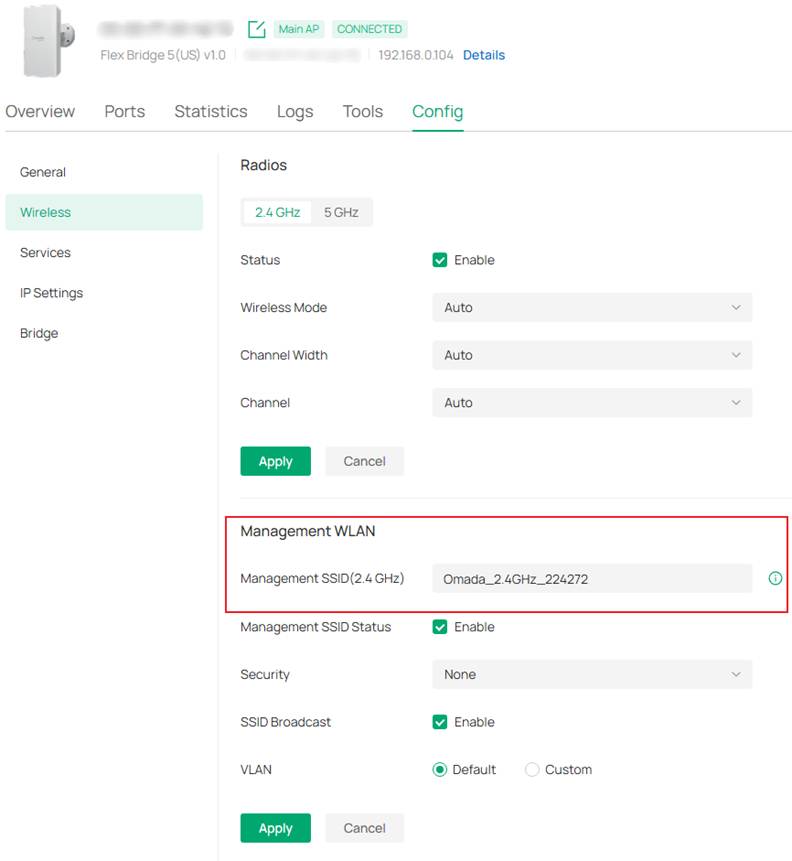
Task: Open the General config section
Action: 104,172
